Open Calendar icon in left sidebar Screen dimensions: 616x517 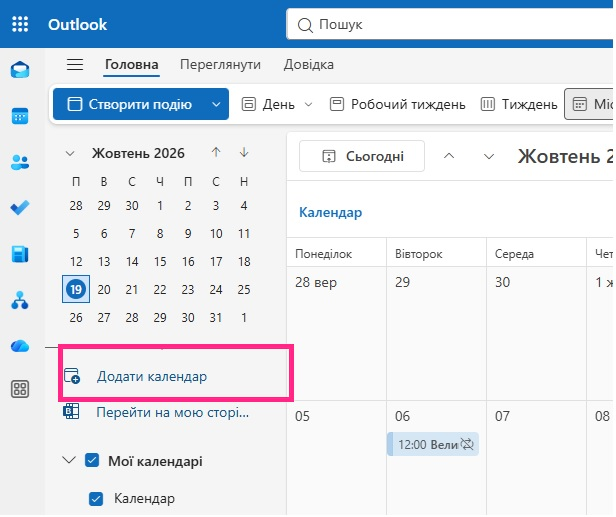coord(20,116)
